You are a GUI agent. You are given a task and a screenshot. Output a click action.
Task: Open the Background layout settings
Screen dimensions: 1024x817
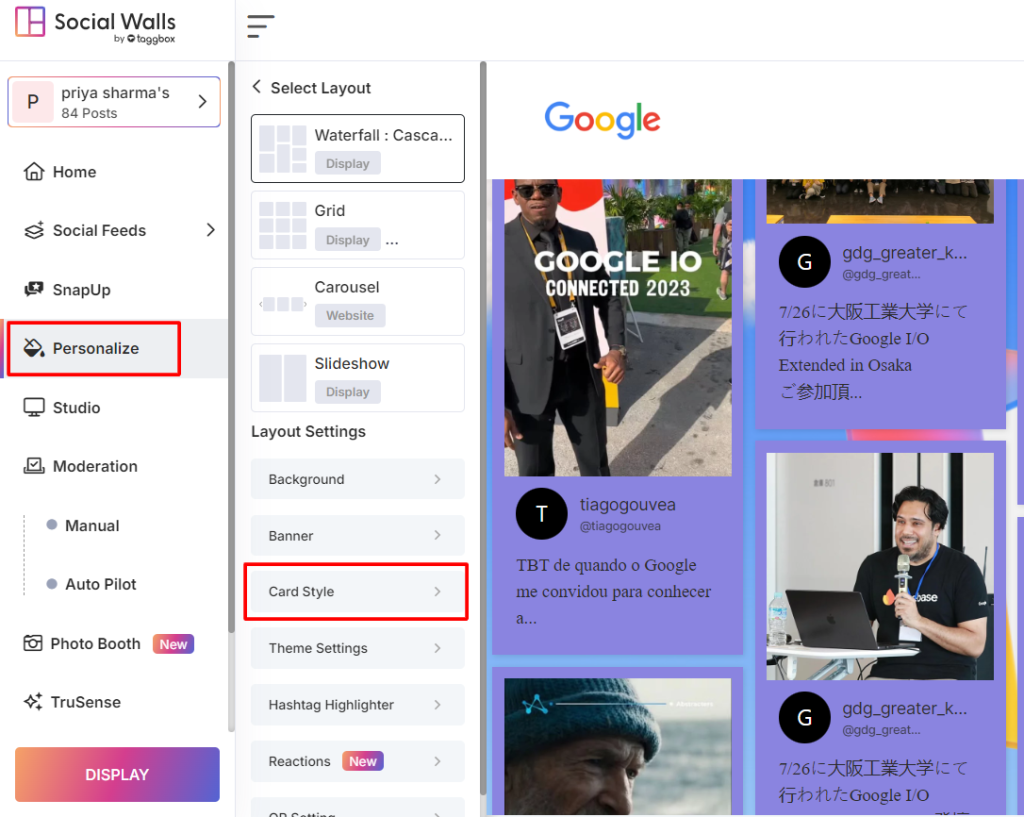coord(357,479)
